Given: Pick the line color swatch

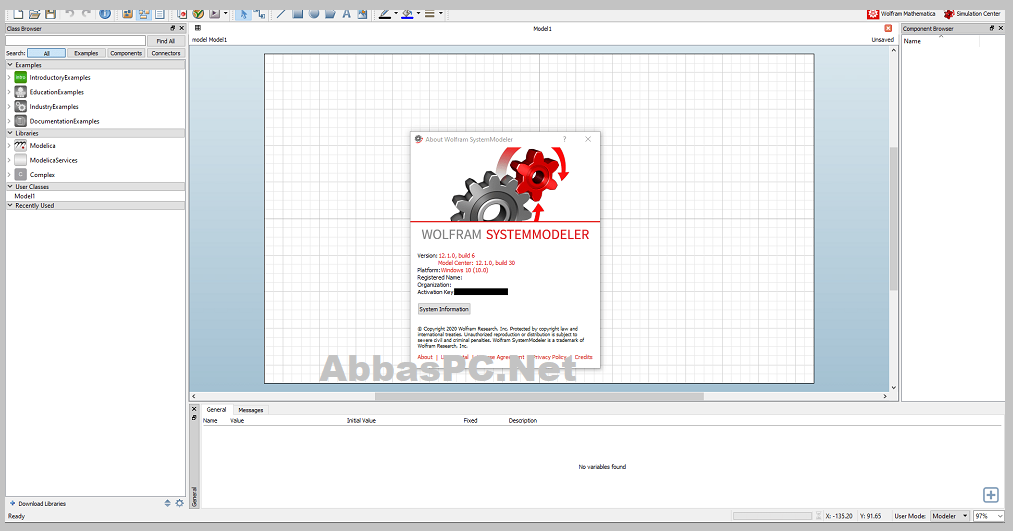Looking at the screenshot, I should tap(385, 14).
